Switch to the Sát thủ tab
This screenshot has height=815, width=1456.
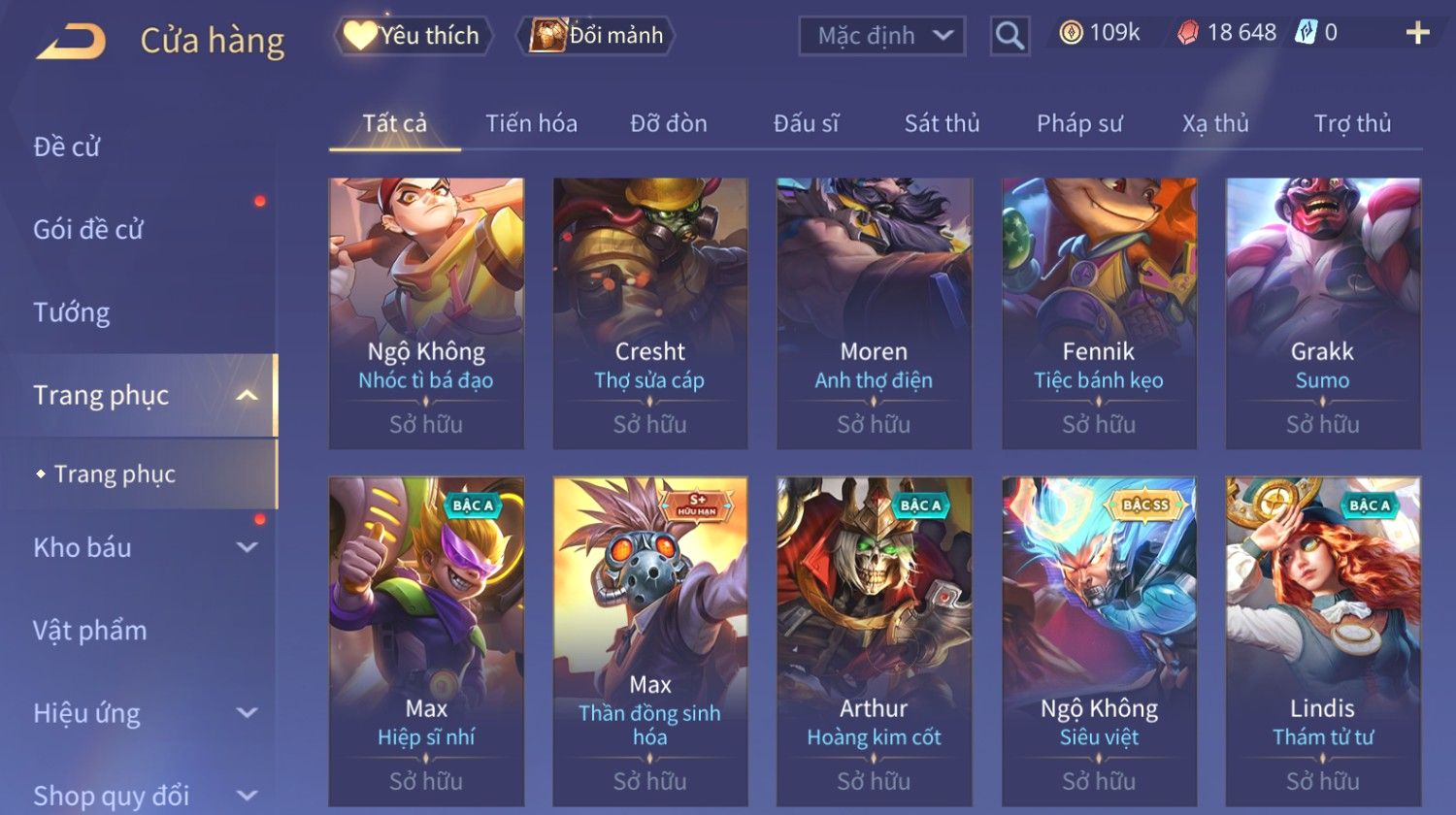(942, 123)
